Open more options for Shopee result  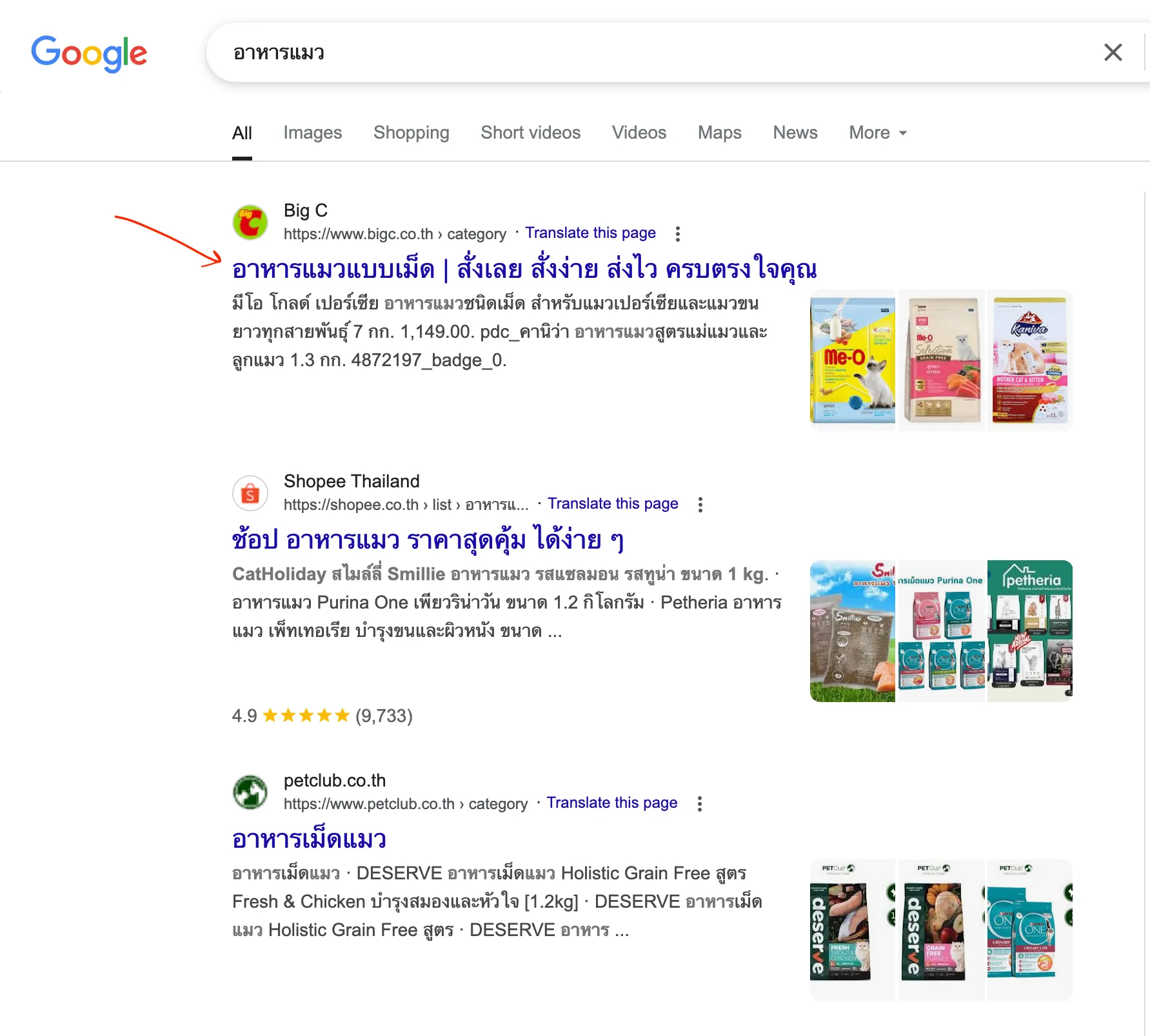(x=700, y=505)
